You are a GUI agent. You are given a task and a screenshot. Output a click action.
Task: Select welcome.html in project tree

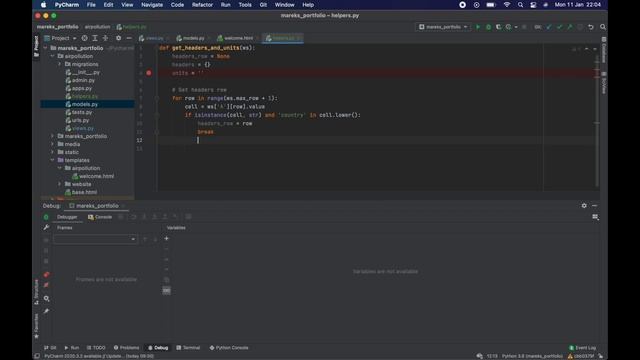pyautogui.click(x=96, y=176)
